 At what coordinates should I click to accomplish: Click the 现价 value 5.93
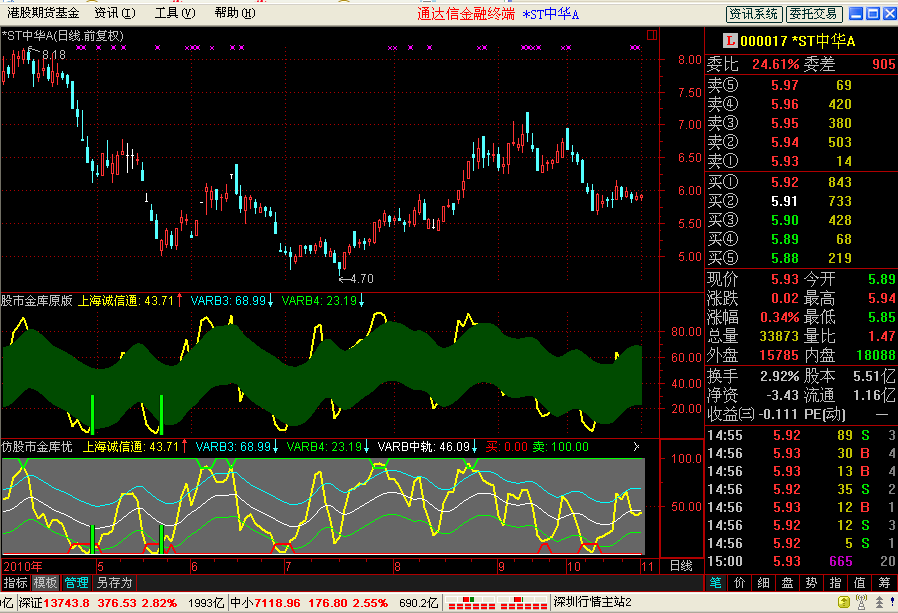tap(785, 279)
